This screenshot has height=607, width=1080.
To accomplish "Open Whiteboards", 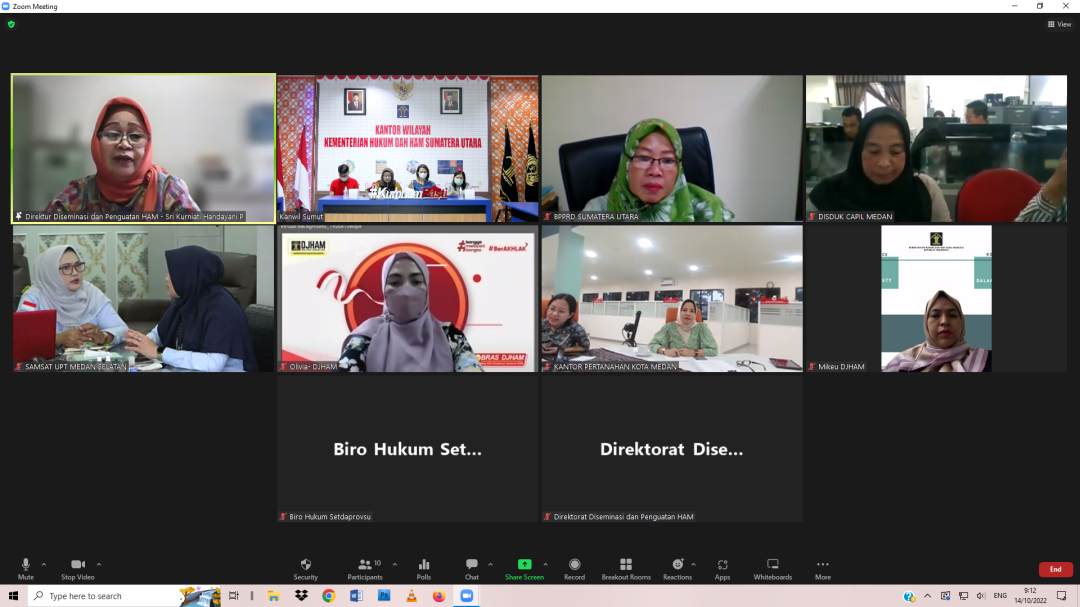I will pyautogui.click(x=772, y=568).
